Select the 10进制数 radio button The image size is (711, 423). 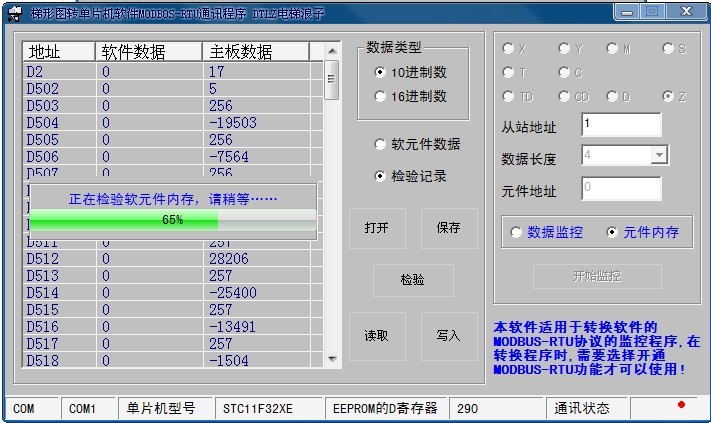380,73
